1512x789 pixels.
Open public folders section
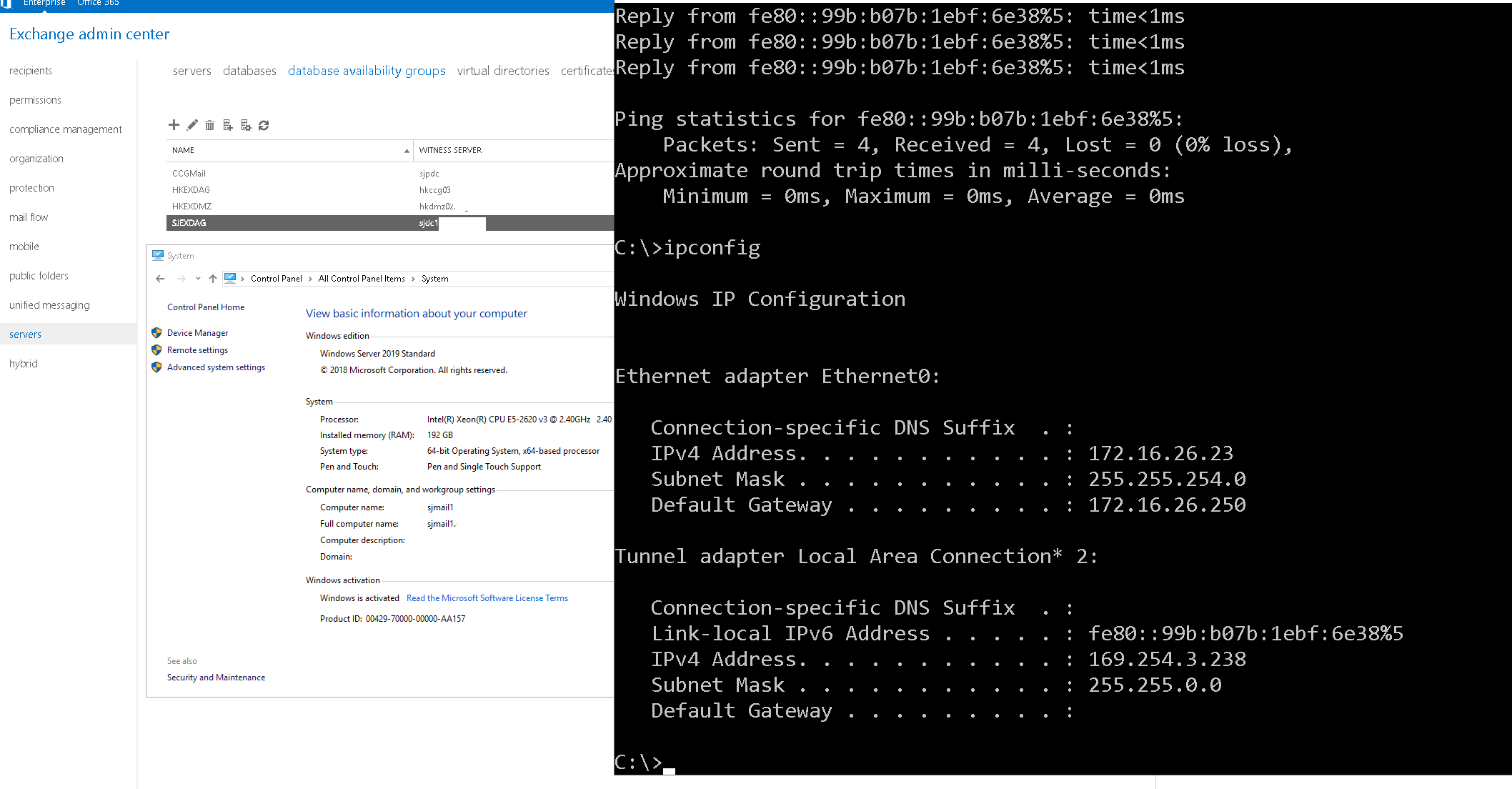pyautogui.click(x=39, y=276)
